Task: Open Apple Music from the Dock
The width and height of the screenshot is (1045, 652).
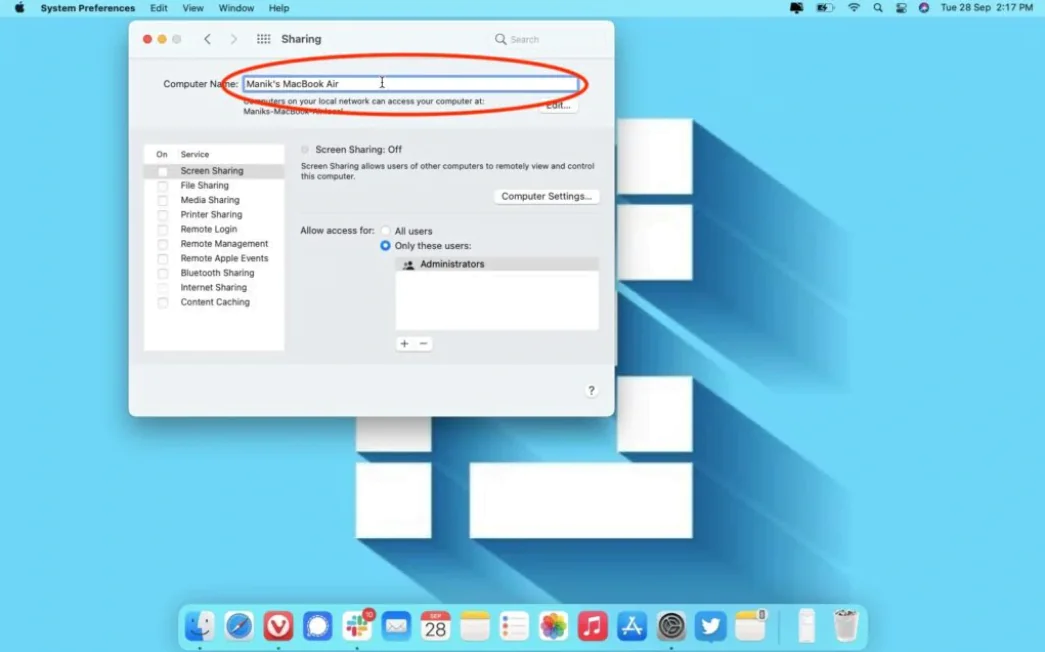Action: click(592, 626)
